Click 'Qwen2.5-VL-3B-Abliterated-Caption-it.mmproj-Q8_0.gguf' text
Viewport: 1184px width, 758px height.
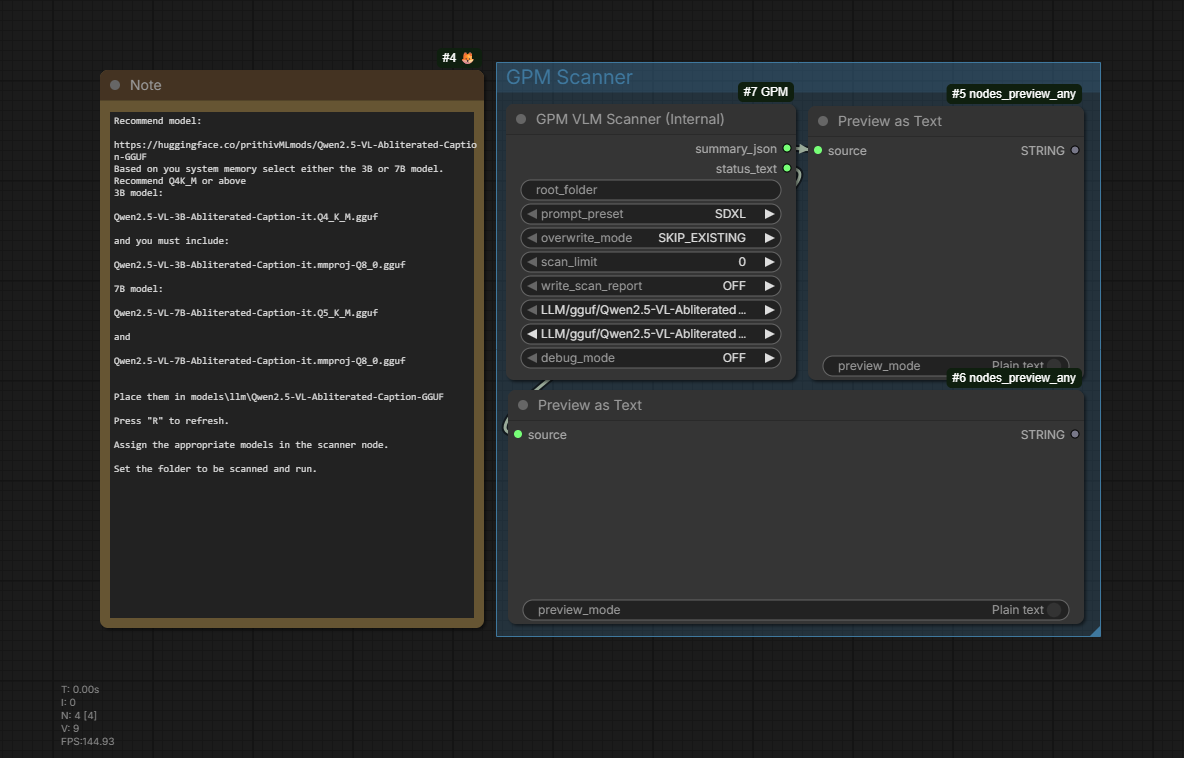pyautogui.click(x=260, y=265)
